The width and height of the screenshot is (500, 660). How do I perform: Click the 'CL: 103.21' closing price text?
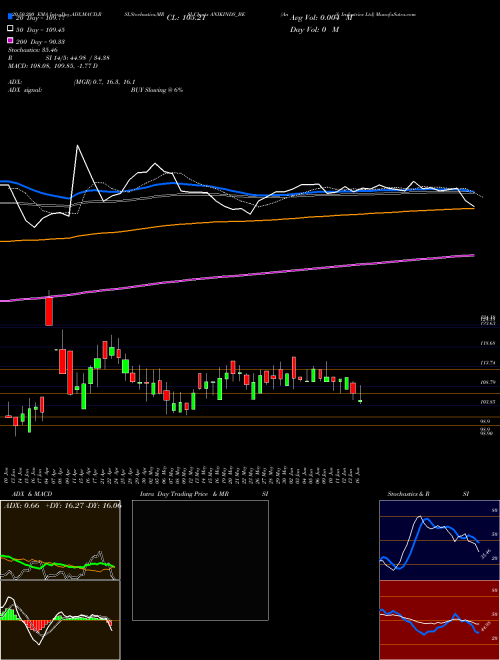(186, 18)
